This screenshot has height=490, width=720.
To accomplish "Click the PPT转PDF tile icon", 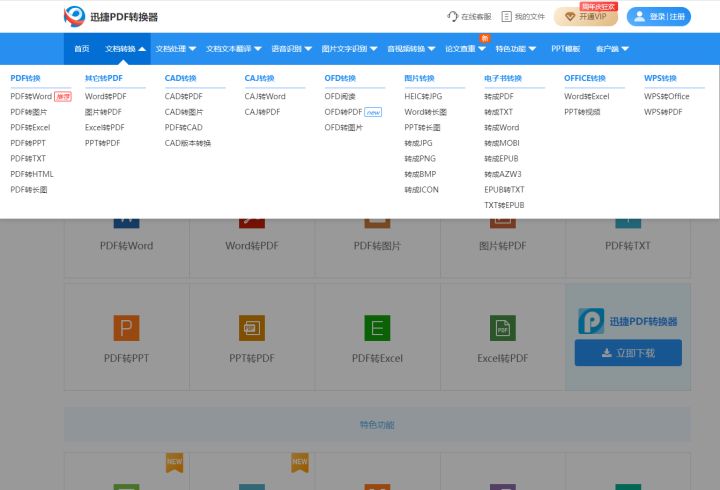I will [x=251, y=327].
